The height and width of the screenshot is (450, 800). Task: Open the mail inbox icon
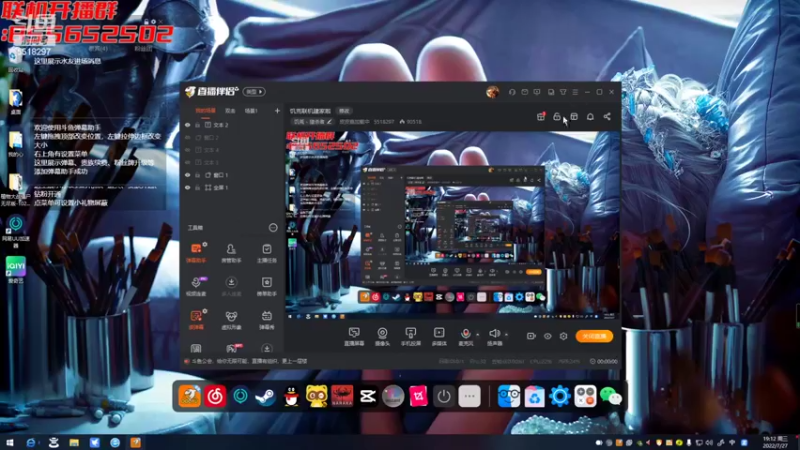tap(524, 92)
